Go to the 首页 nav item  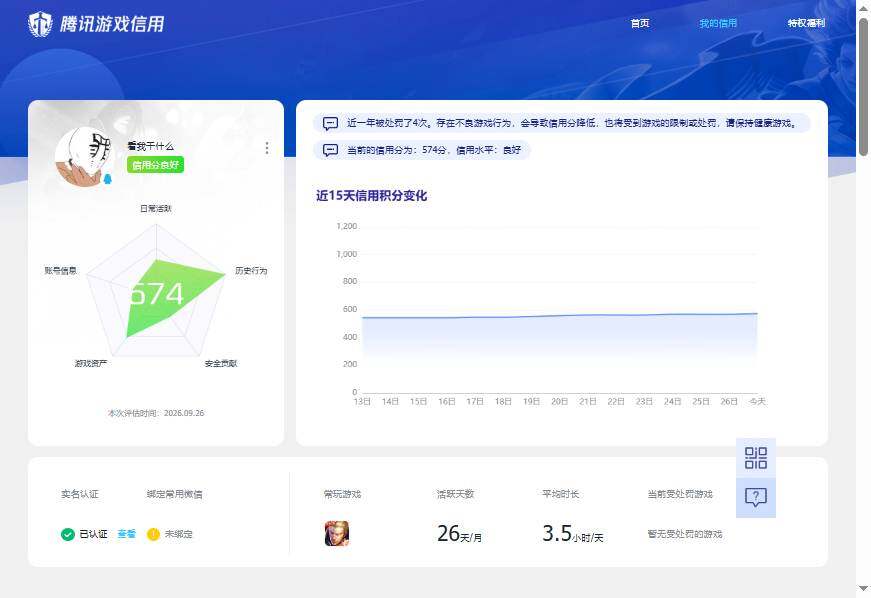tap(640, 23)
